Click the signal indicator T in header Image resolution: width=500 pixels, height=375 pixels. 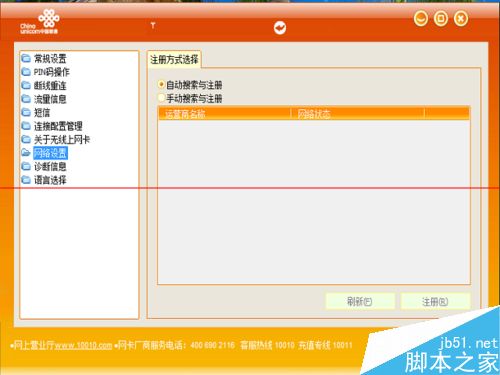point(153,25)
